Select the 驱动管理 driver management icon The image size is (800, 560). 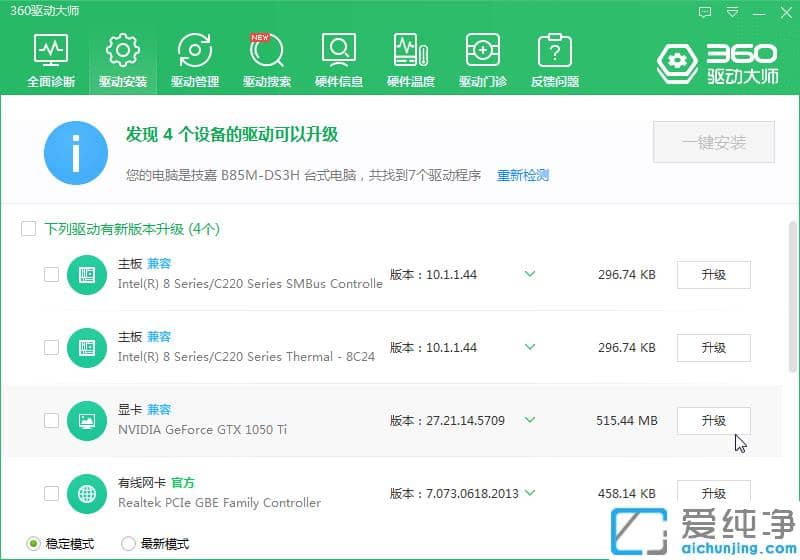(194, 60)
